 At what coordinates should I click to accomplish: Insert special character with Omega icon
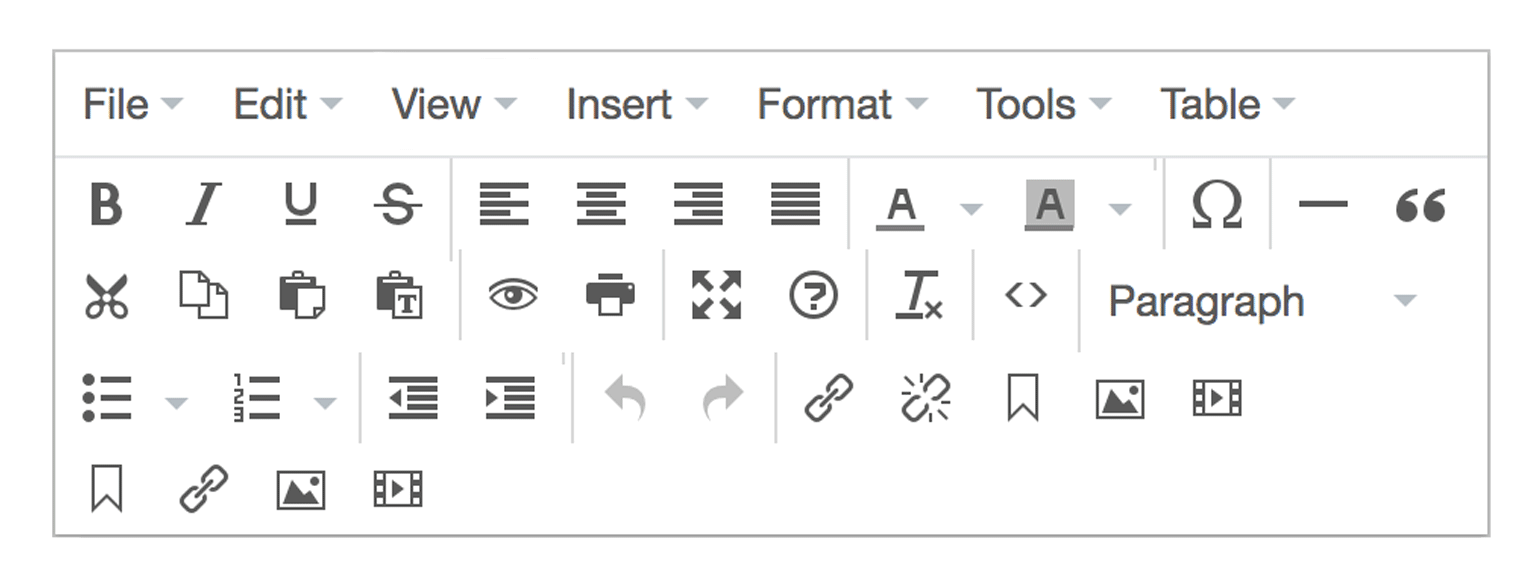[1217, 205]
